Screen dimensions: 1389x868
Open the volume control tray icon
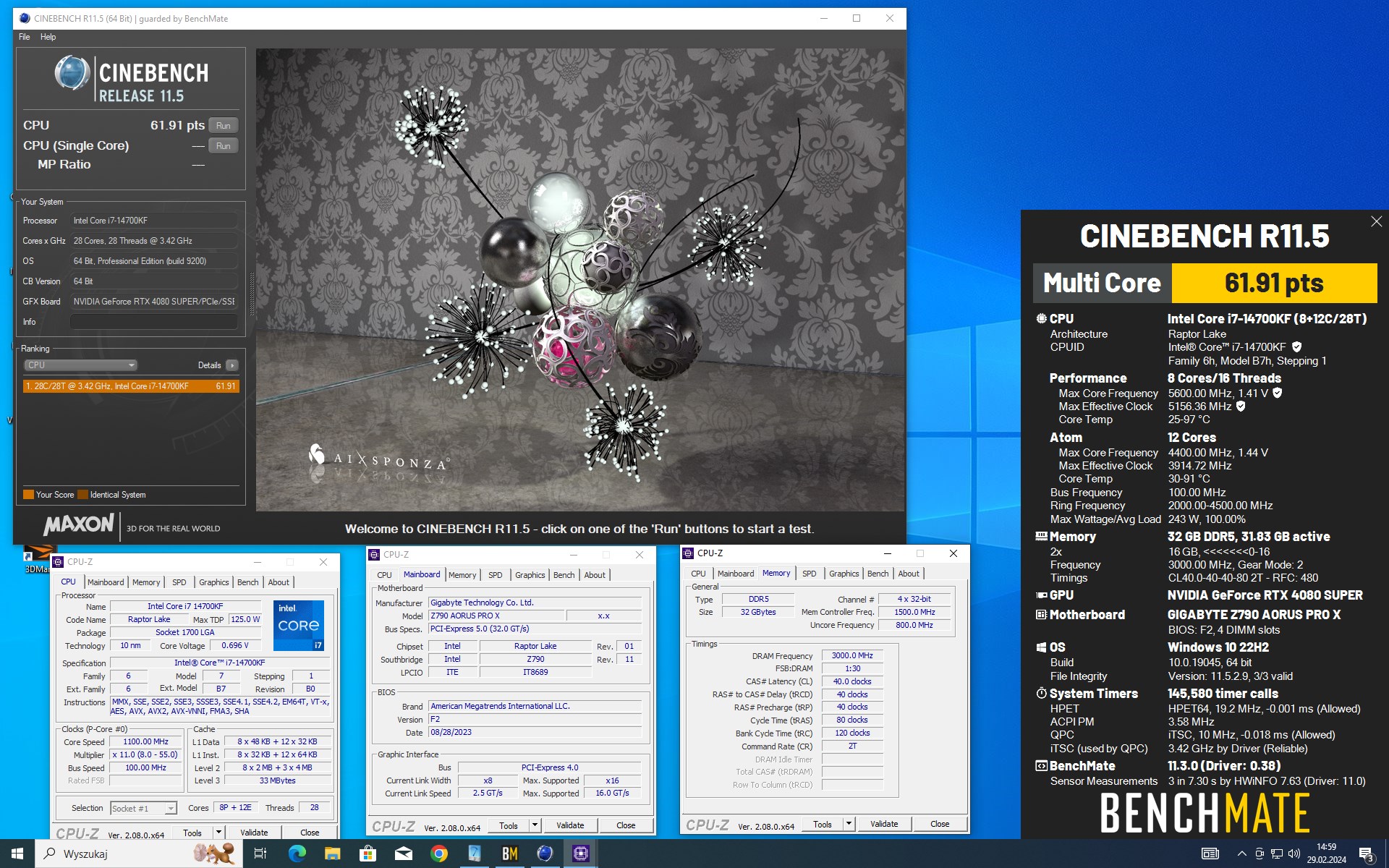coord(1294,854)
